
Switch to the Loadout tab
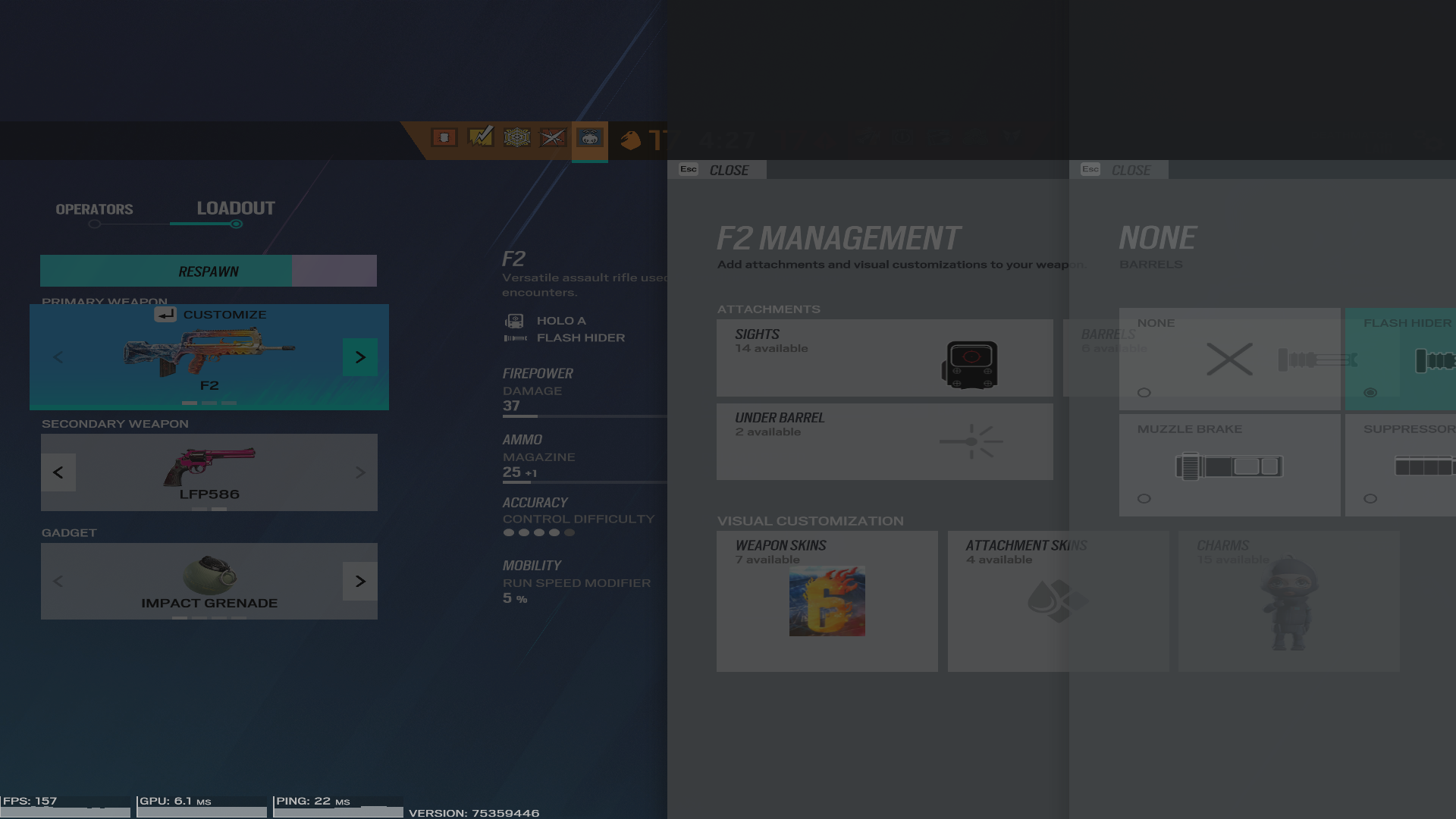236,209
